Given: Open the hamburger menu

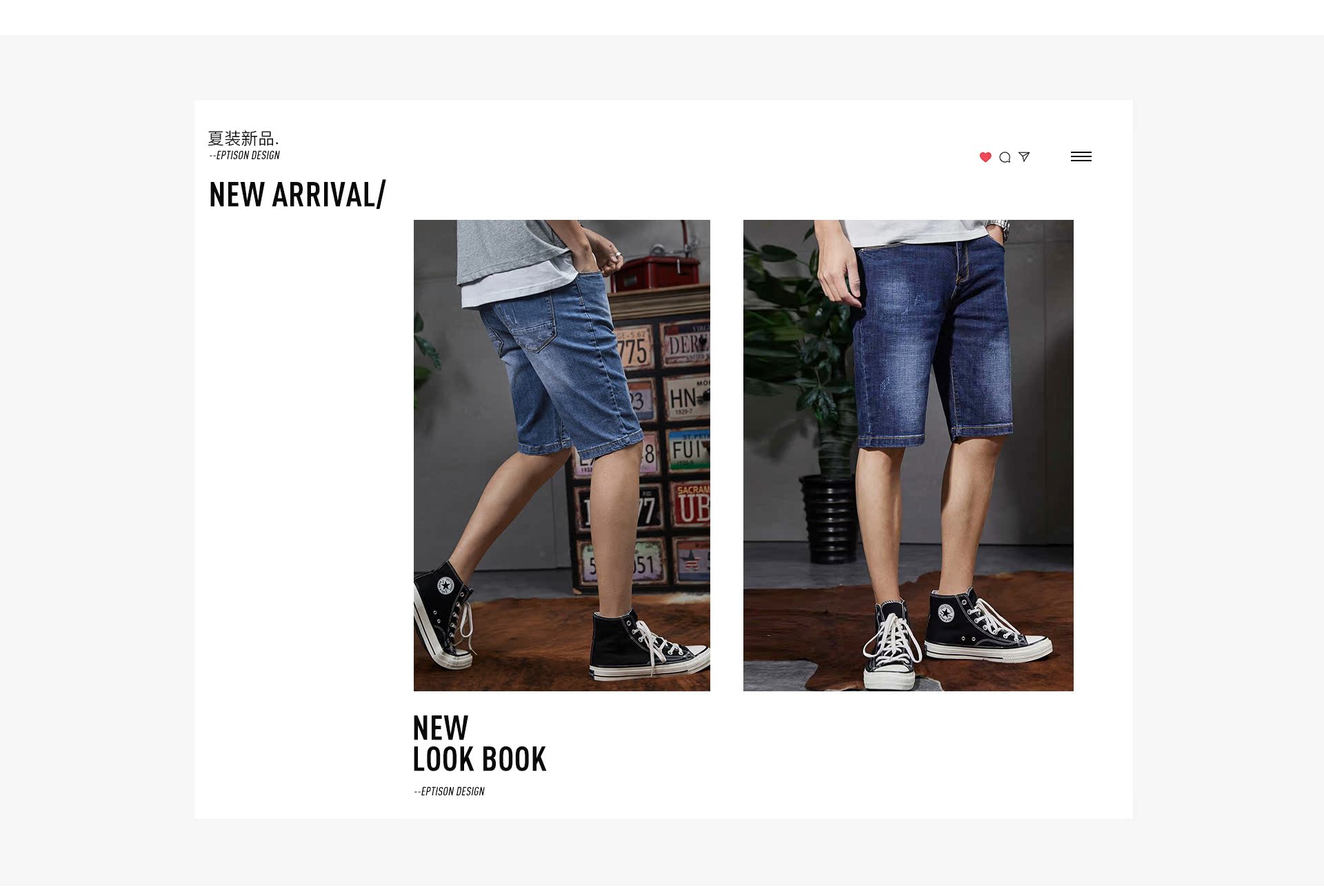Looking at the screenshot, I should (1081, 156).
